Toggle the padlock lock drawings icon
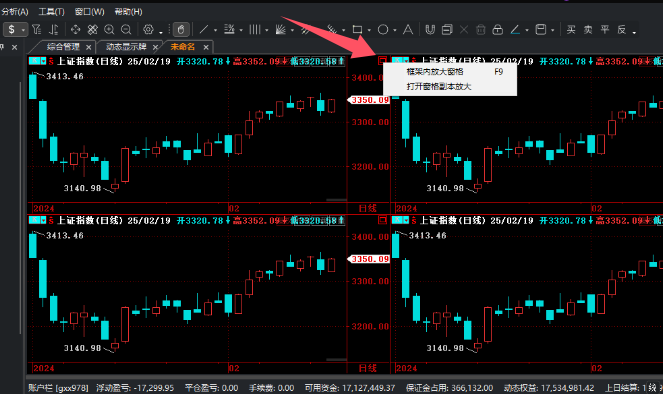 click(498, 30)
